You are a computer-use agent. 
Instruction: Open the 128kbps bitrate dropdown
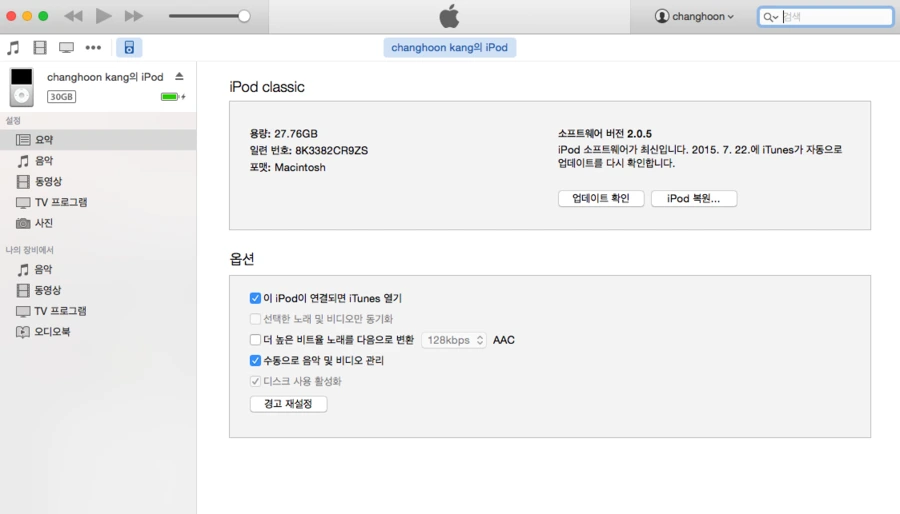(x=454, y=340)
